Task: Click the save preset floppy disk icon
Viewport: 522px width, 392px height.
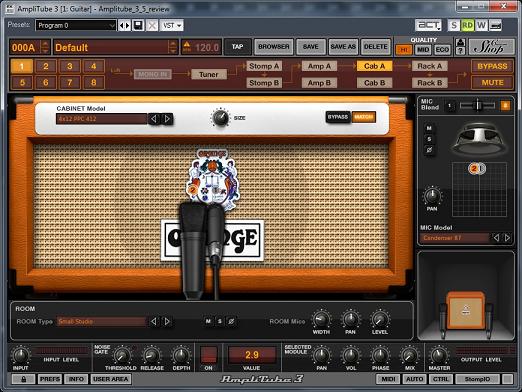Action: click(x=138, y=25)
